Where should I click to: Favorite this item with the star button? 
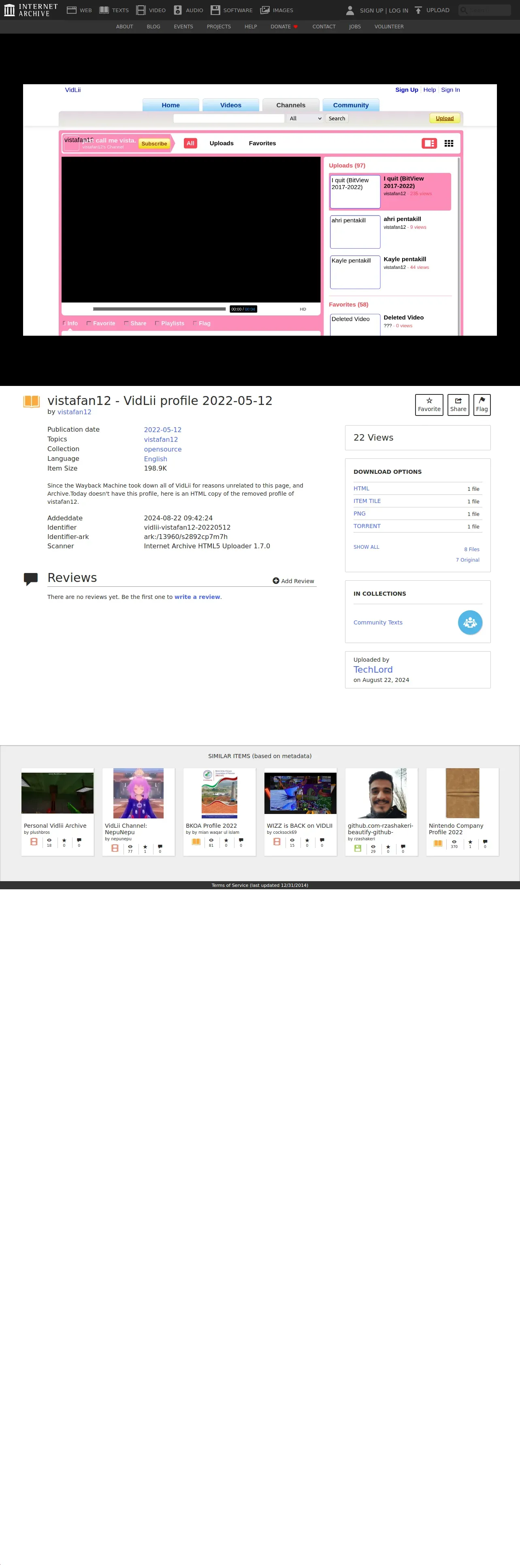(x=429, y=405)
